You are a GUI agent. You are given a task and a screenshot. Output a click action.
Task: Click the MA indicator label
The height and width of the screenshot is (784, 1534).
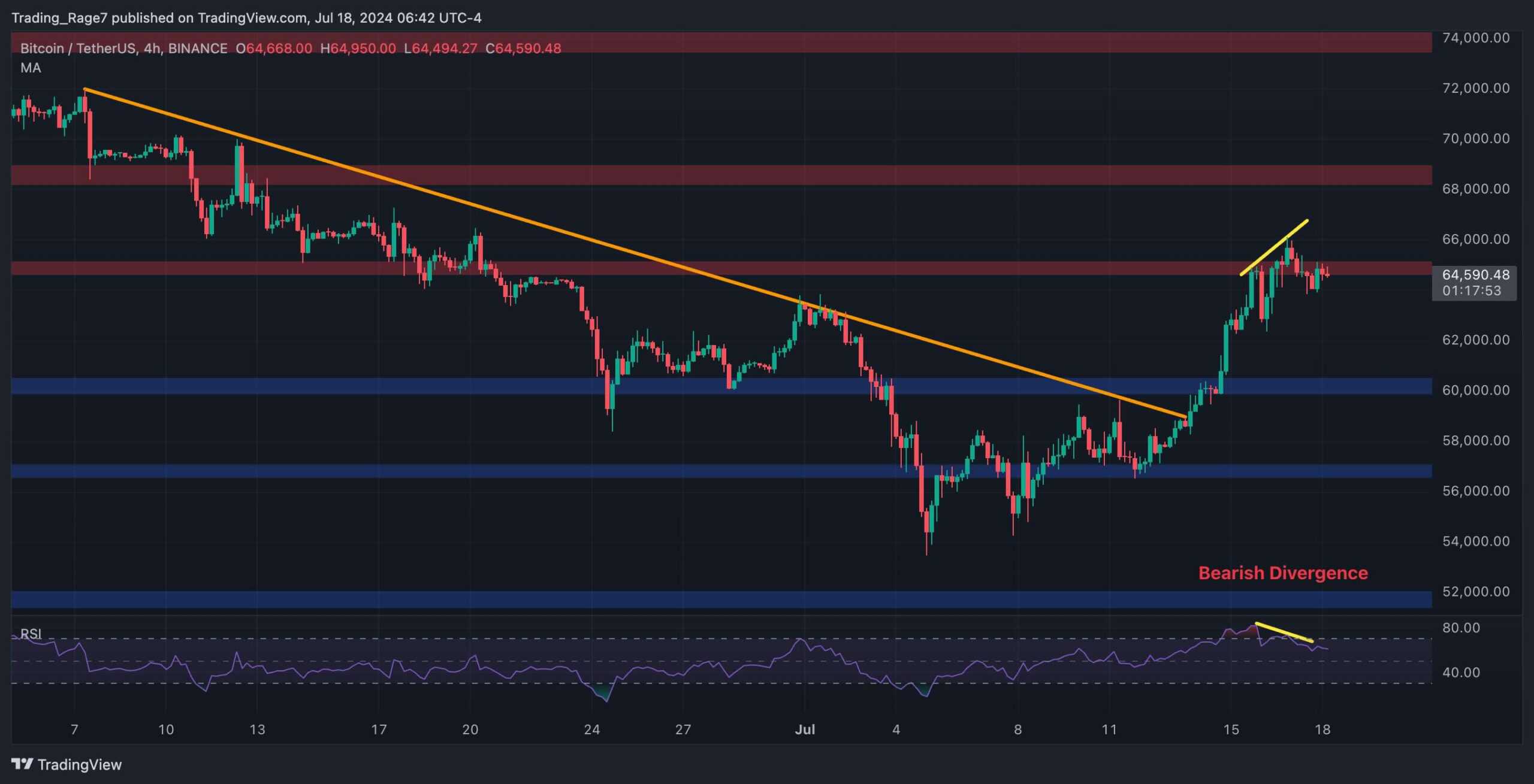[x=31, y=68]
